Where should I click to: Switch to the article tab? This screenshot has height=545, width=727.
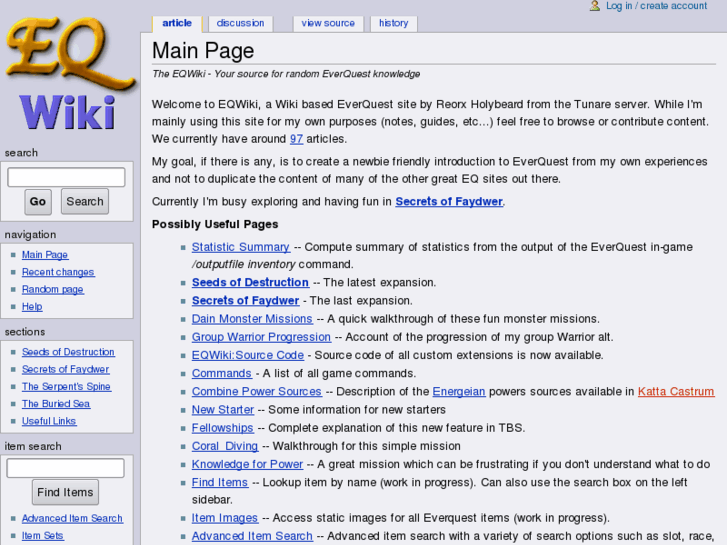[x=177, y=23]
